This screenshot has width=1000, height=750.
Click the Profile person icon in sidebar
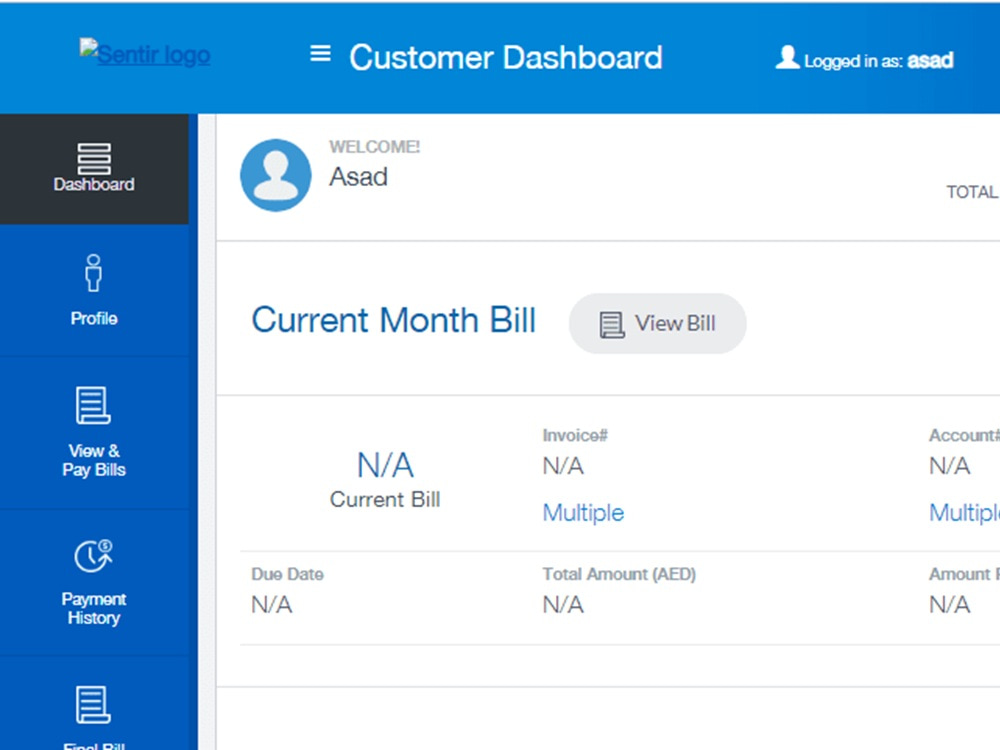94,273
